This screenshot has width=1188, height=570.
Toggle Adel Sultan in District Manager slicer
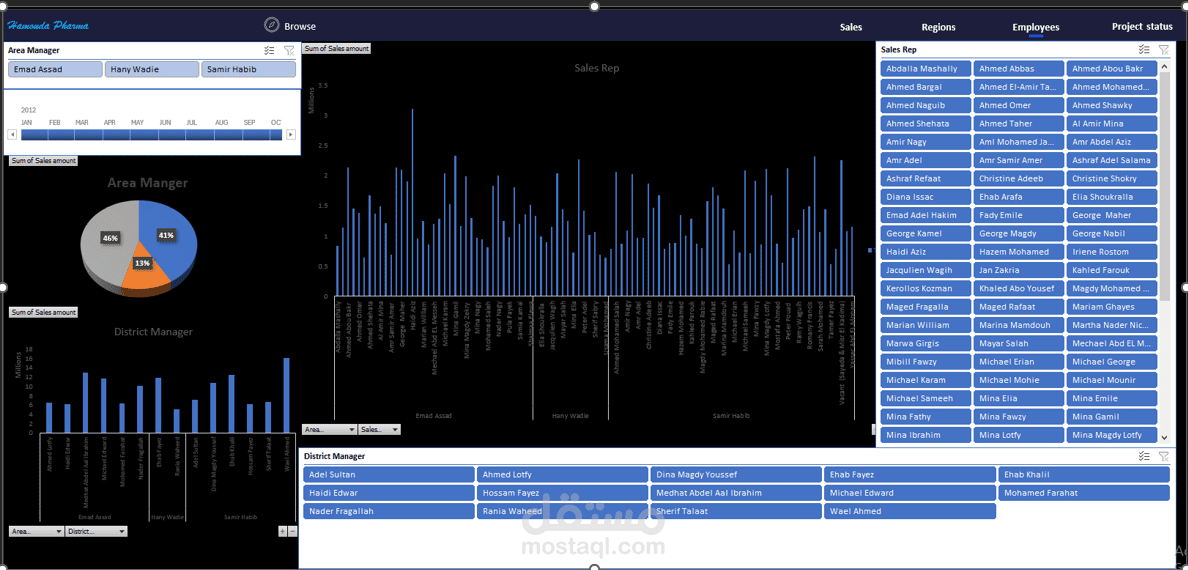388,475
